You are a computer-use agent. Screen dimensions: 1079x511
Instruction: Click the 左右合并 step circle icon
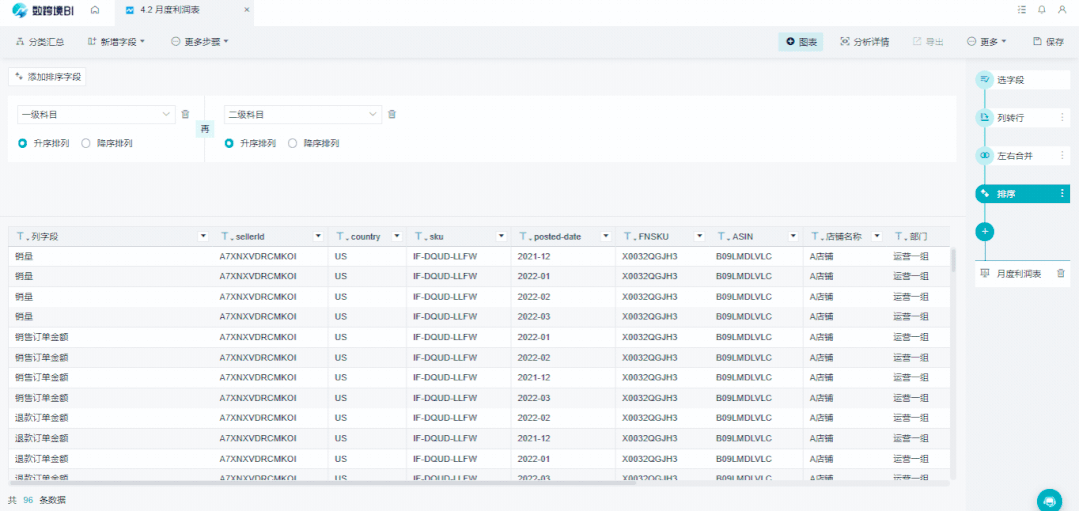985,156
